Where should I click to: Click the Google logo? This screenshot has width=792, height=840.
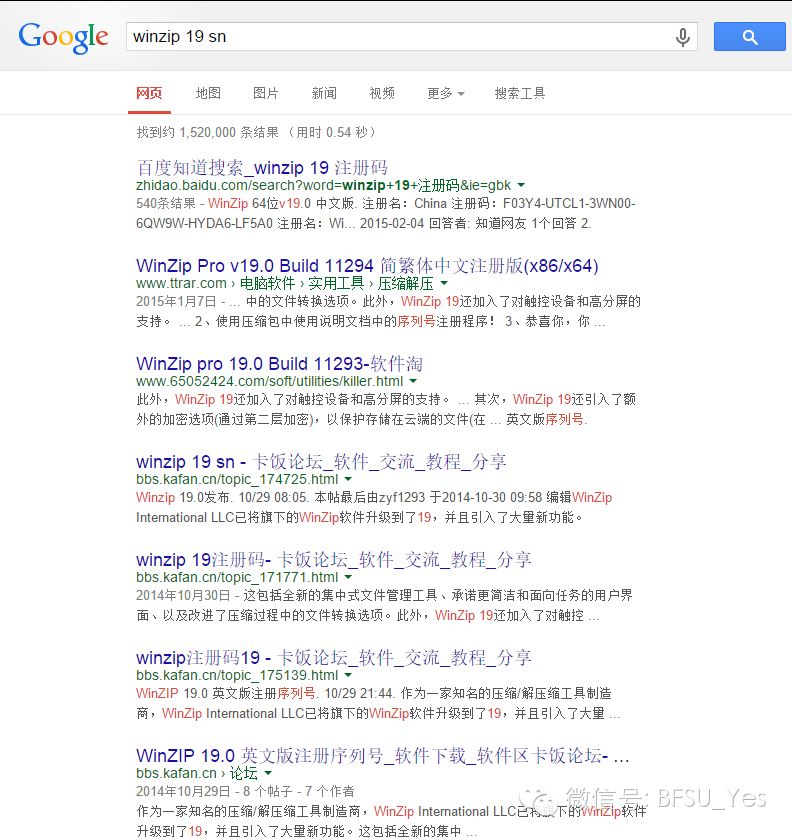pos(63,37)
